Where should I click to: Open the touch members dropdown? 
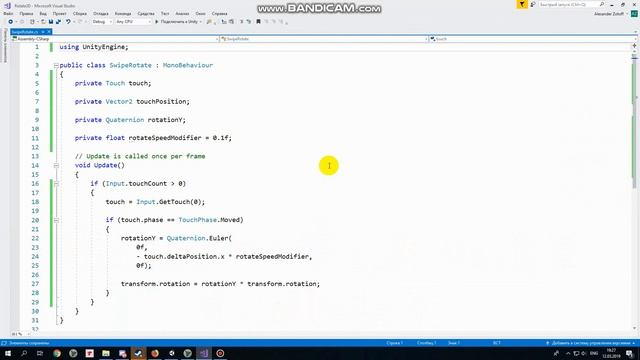pyautogui.click(x=533, y=39)
